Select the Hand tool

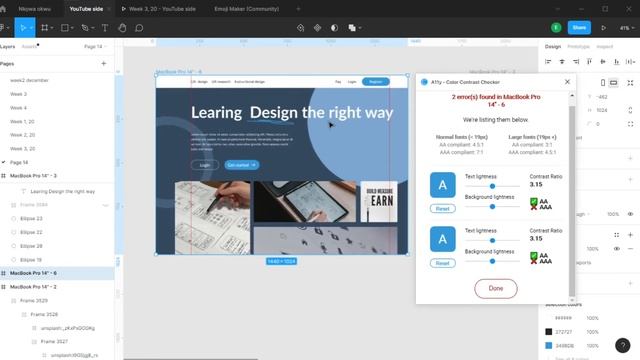point(122,28)
